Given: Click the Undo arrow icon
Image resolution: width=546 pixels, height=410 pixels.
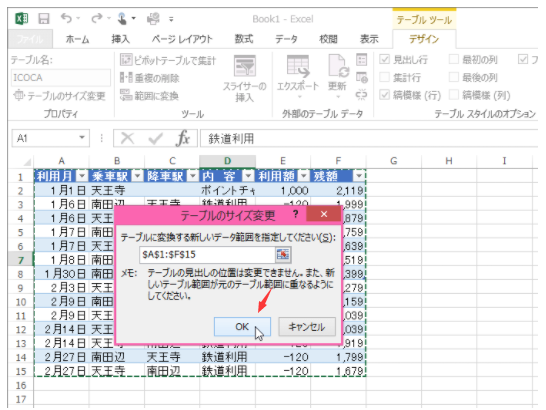Looking at the screenshot, I should coord(66,18).
